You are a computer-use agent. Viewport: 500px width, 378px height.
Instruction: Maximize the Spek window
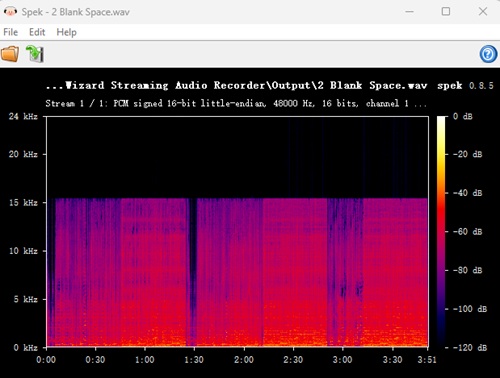click(446, 12)
